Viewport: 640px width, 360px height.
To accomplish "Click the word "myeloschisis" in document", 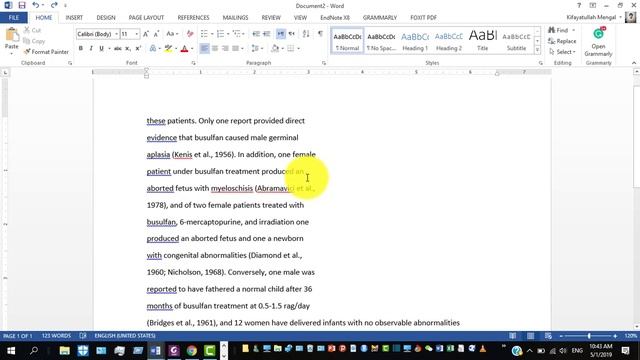I will point(232,188).
